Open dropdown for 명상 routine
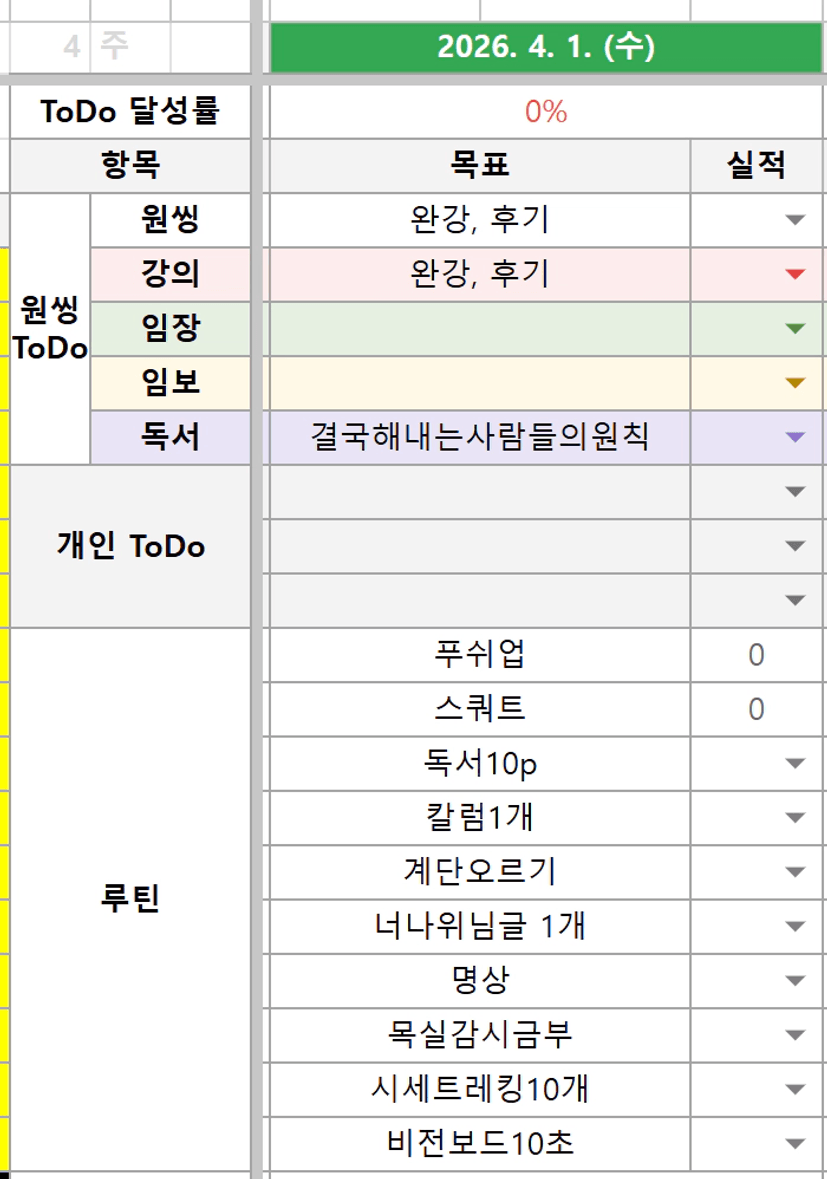This screenshot has width=827, height=1179. point(796,981)
